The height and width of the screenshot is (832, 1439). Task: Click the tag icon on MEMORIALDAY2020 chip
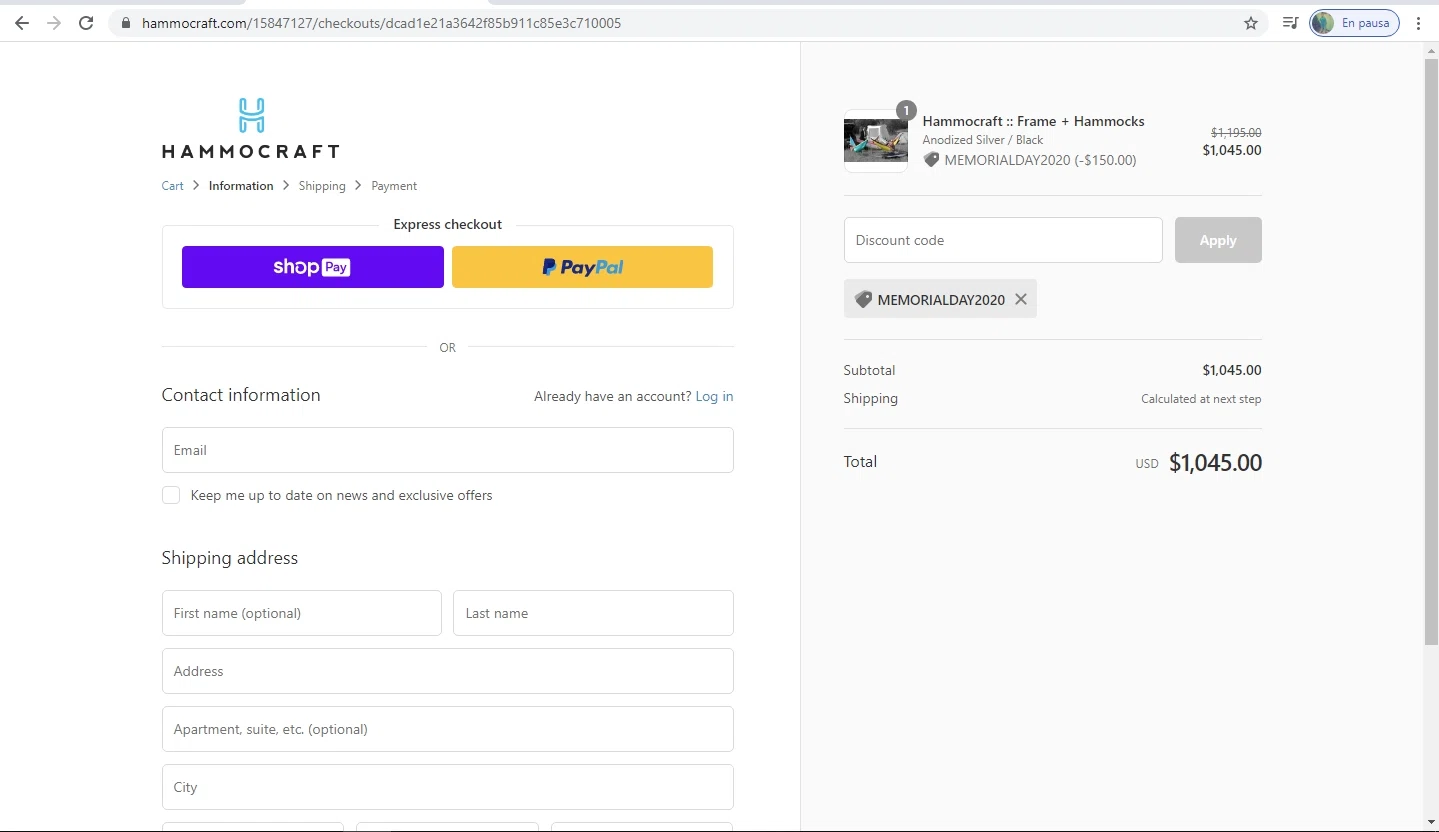863,299
